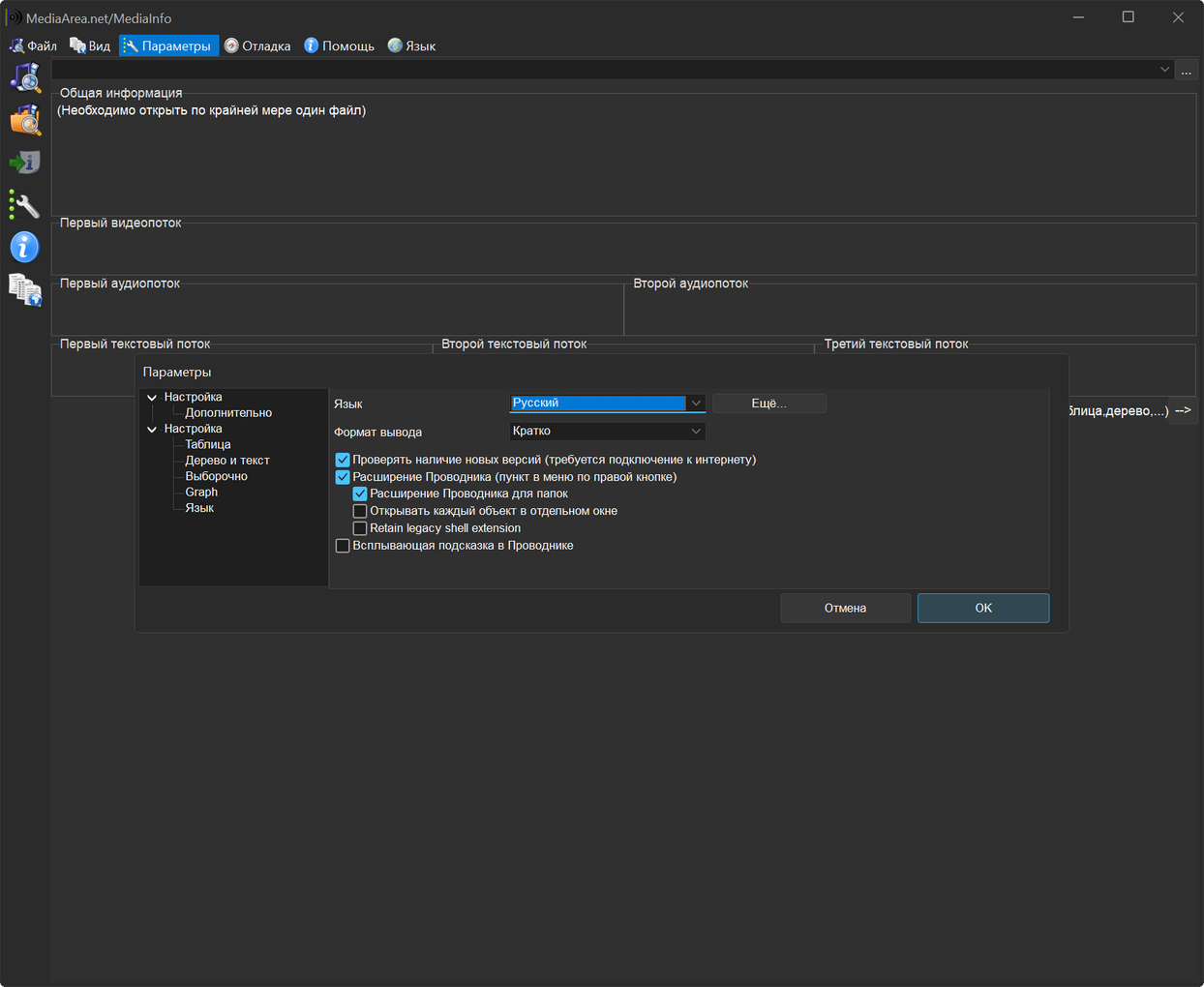Select Таблица in the settings tree
Image resolution: width=1204 pixels, height=987 pixels.
point(208,444)
